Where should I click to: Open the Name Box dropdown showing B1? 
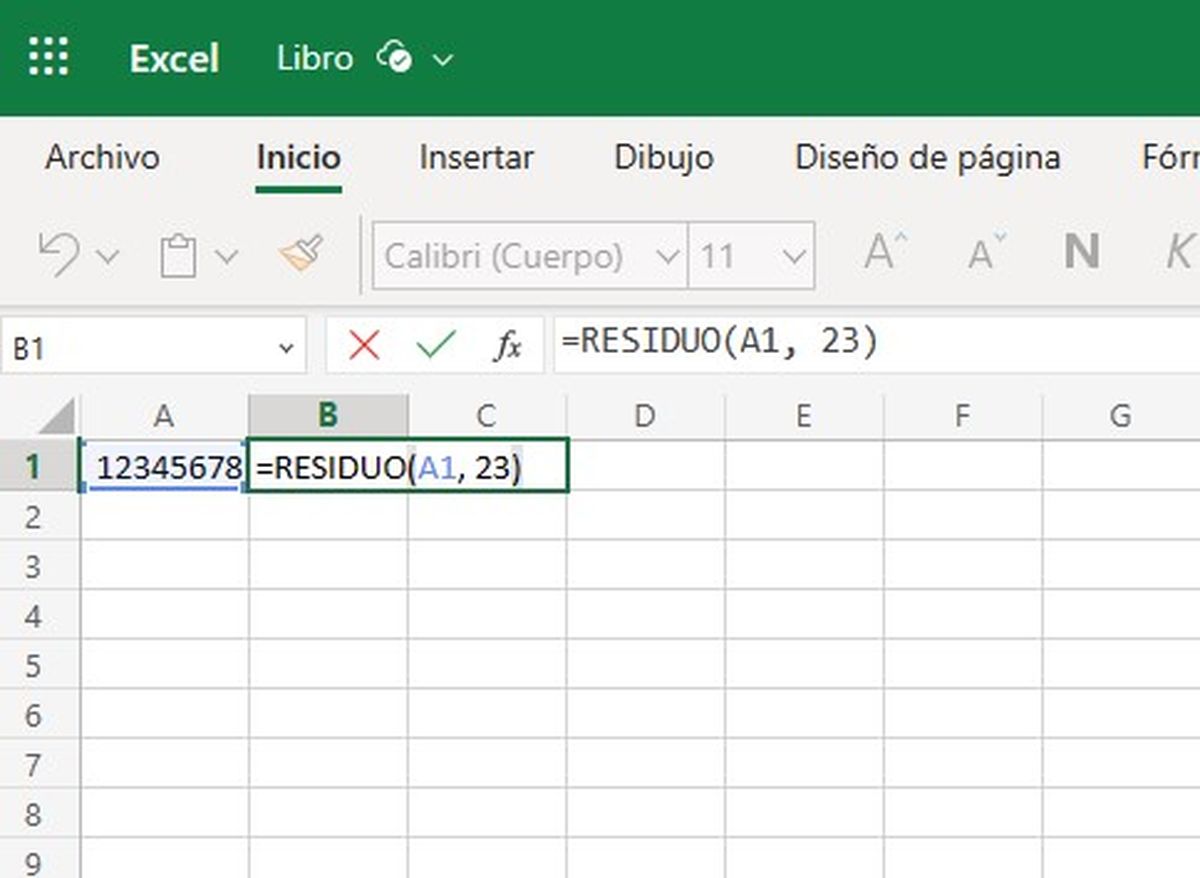(x=283, y=345)
